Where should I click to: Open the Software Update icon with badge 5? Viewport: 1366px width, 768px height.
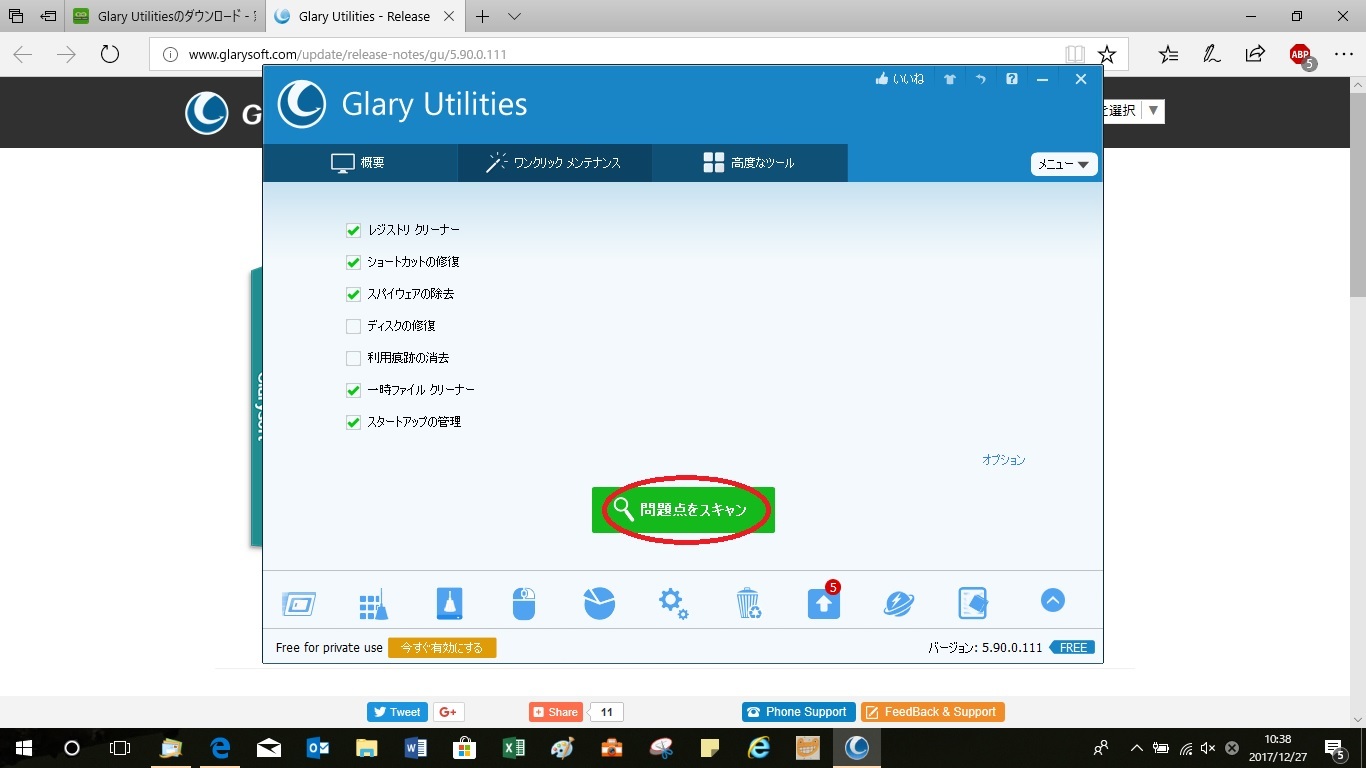pos(824,602)
